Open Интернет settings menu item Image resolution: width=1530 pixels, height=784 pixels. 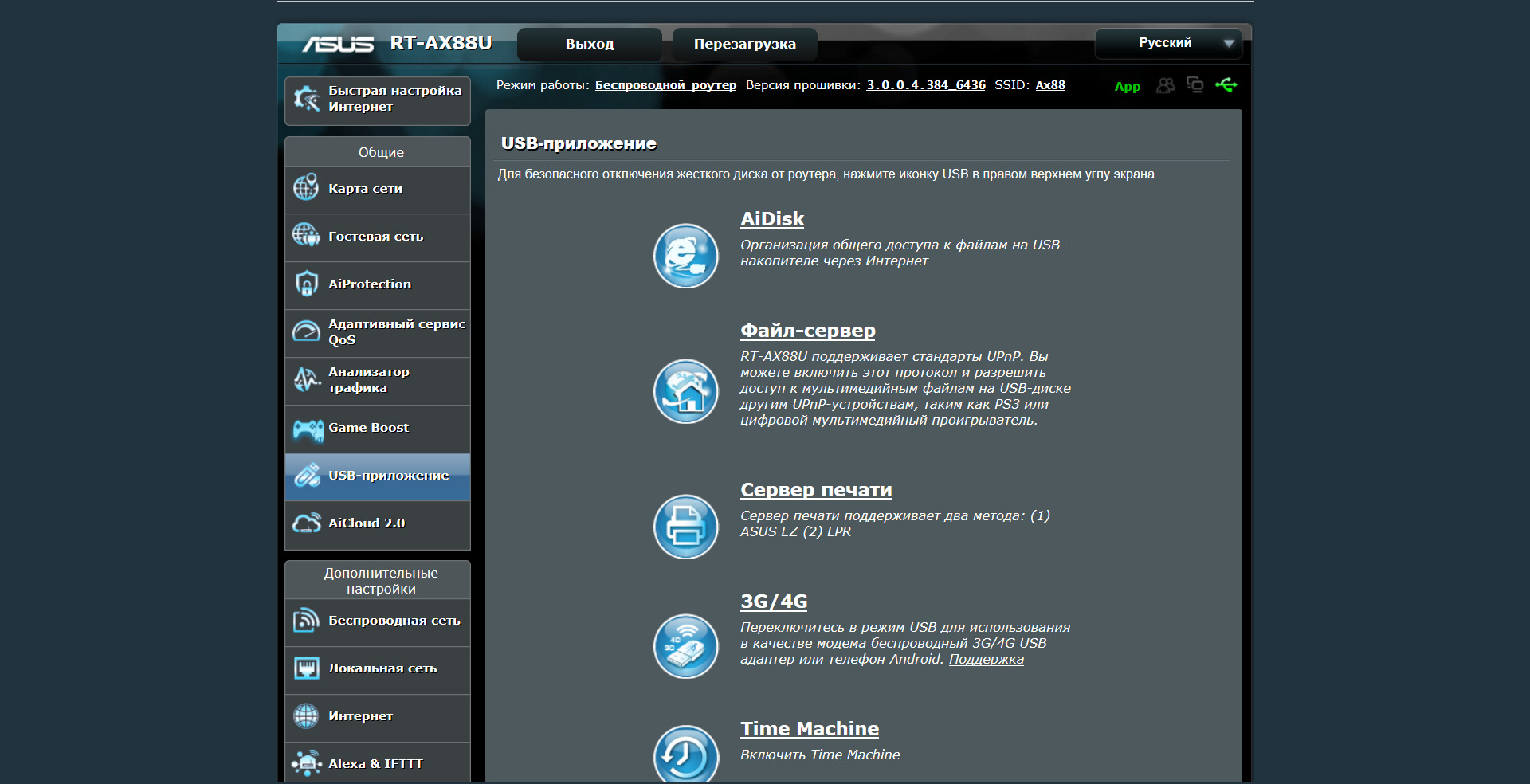point(378,717)
